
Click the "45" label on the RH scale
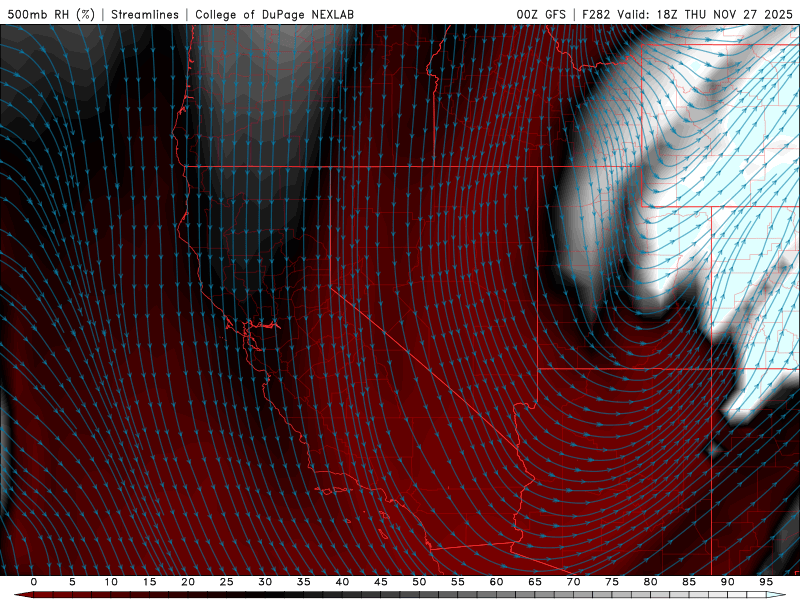click(x=381, y=582)
